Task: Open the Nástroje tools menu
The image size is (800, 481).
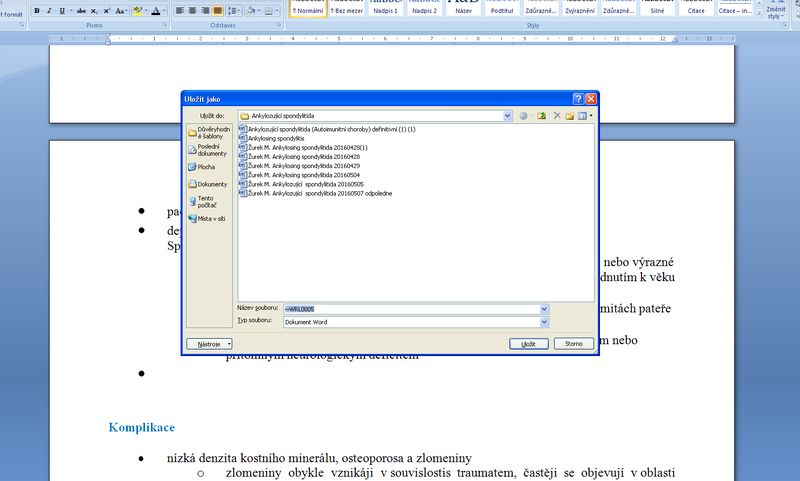Action: 209,343
